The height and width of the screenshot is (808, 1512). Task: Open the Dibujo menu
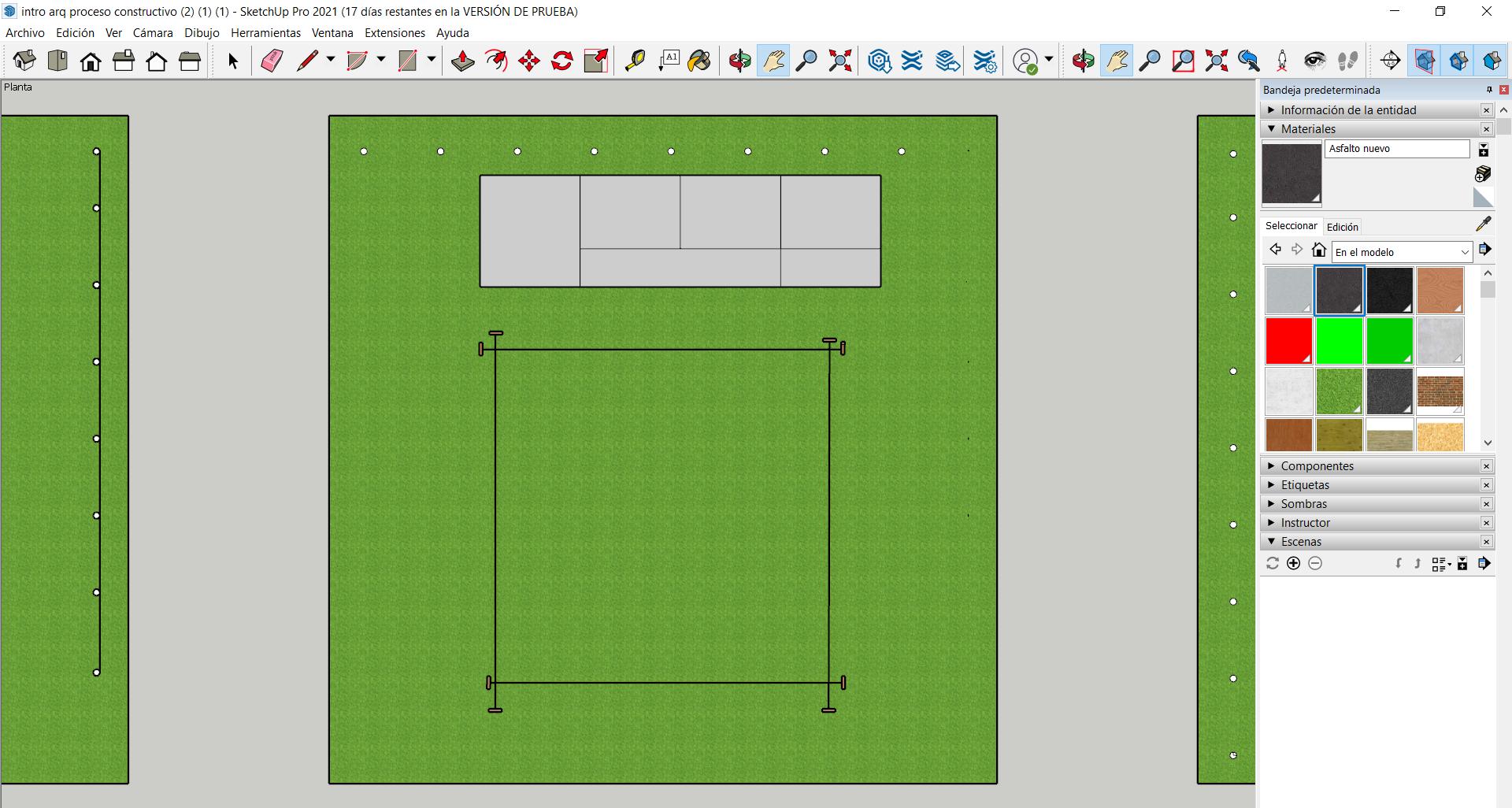click(202, 33)
